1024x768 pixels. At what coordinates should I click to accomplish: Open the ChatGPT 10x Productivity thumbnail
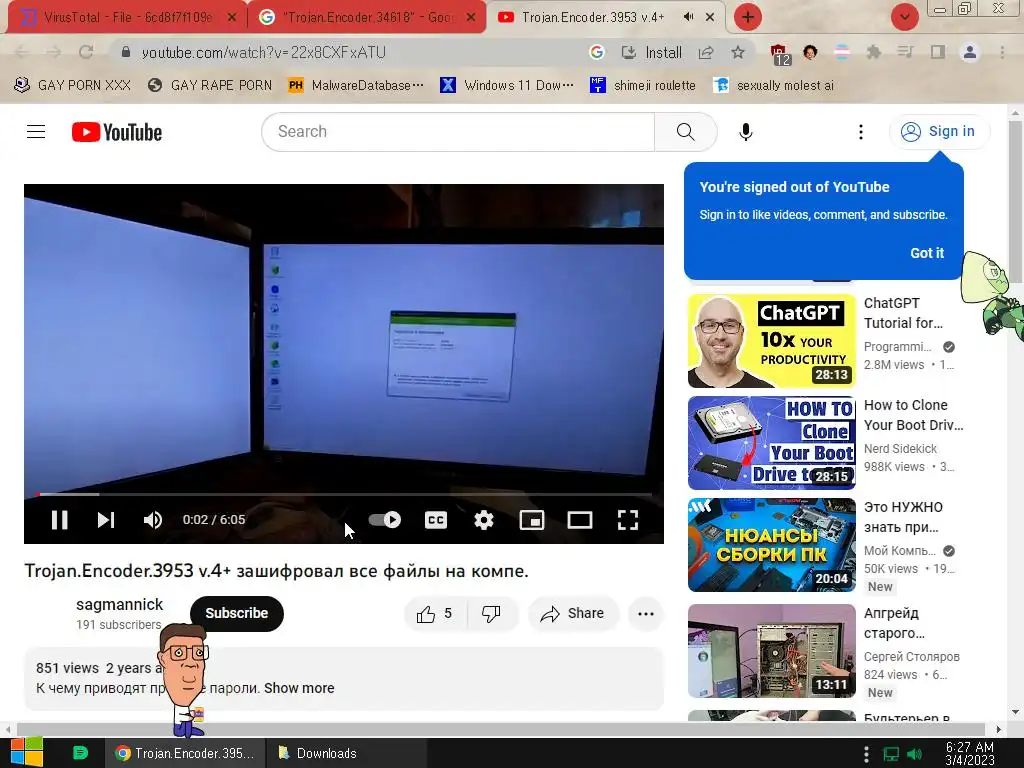(771, 341)
